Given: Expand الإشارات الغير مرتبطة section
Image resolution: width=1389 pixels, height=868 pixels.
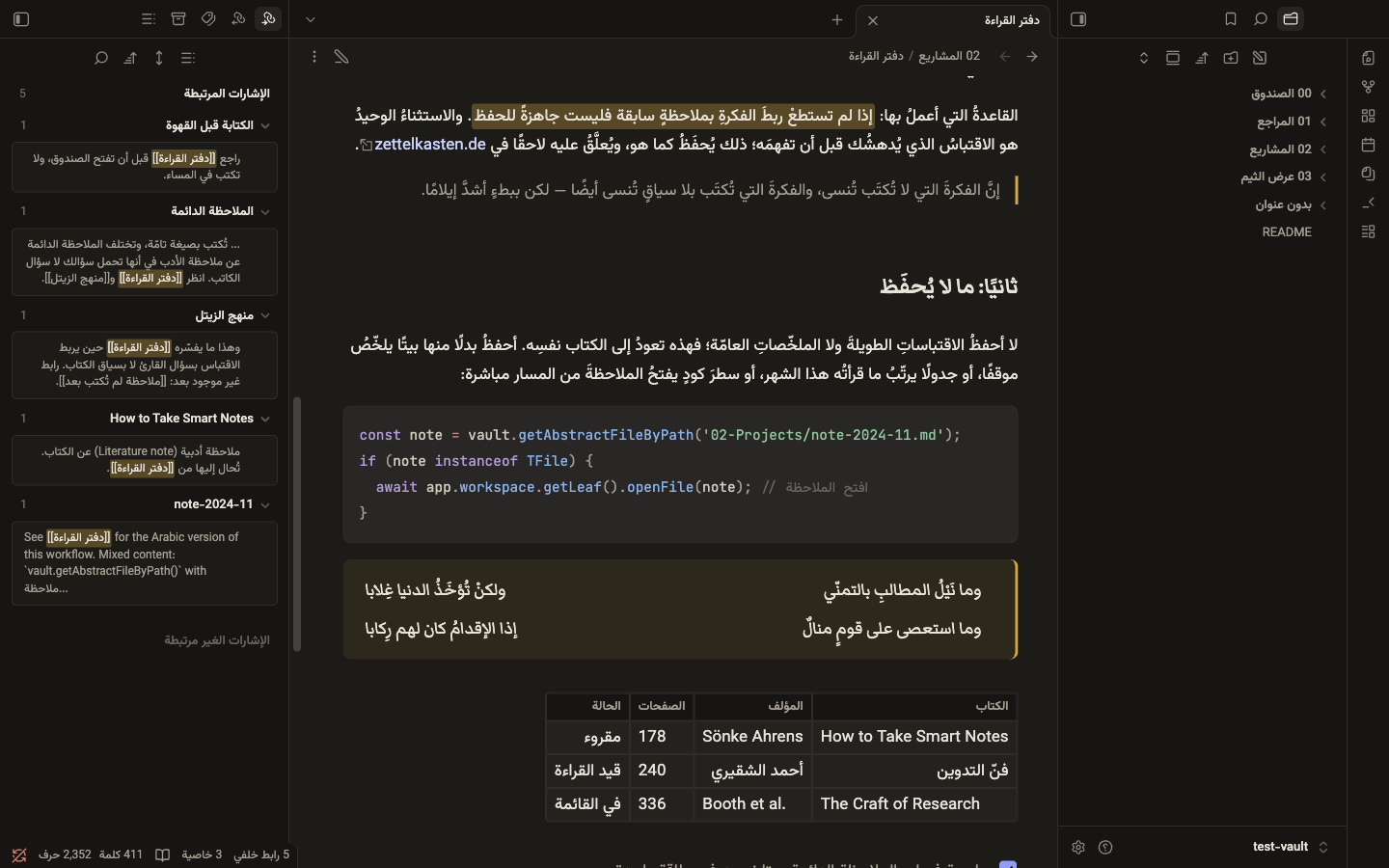Looking at the screenshot, I should [217, 640].
